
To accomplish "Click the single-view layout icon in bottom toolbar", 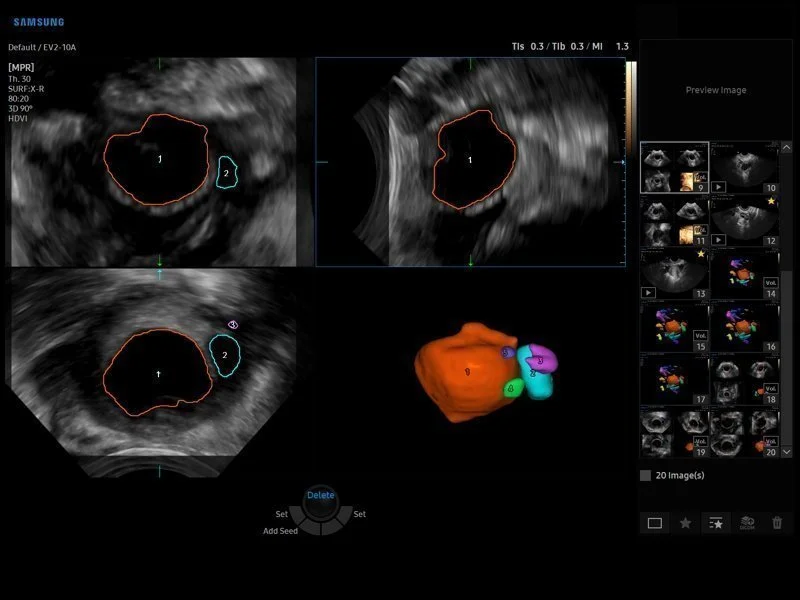I will click(x=655, y=522).
